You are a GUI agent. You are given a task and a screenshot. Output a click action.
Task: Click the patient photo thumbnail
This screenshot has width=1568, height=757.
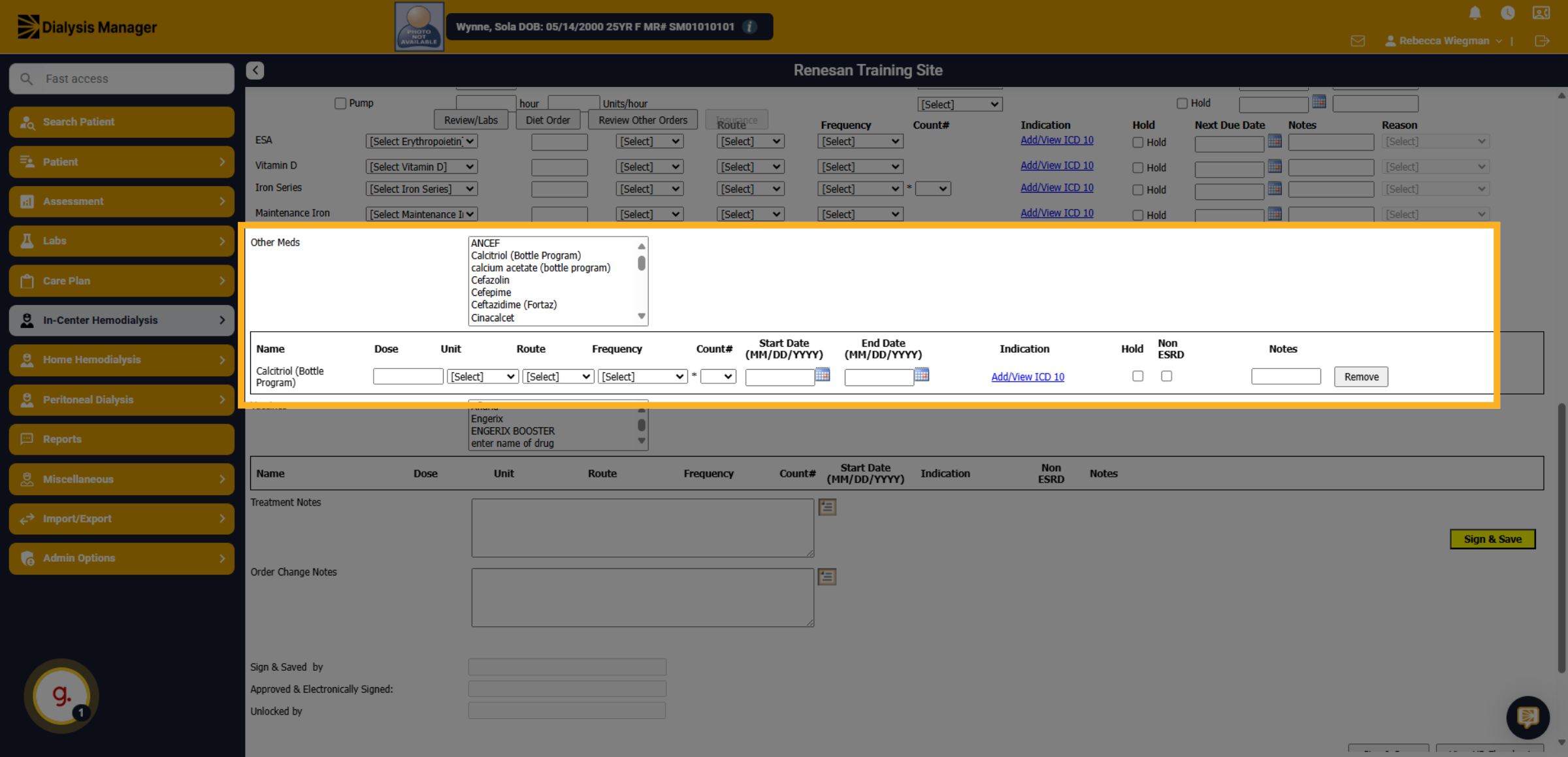pyautogui.click(x=419, y=27)
